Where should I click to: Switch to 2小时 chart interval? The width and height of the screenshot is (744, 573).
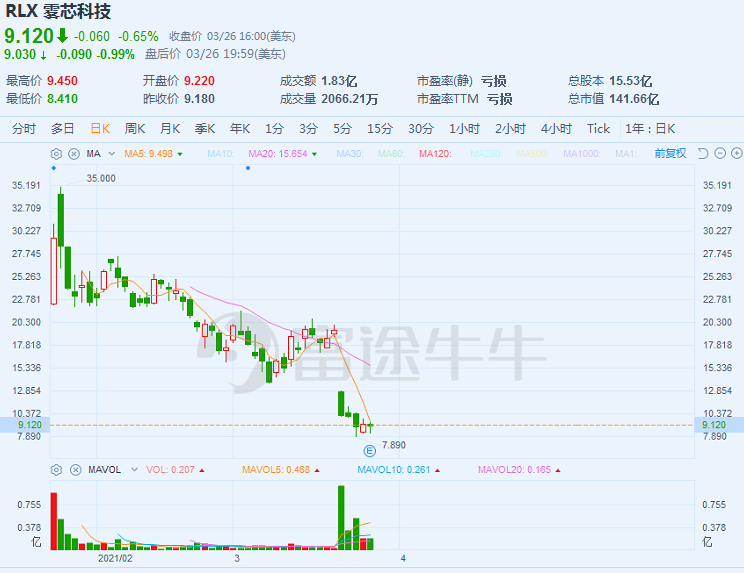511,129
